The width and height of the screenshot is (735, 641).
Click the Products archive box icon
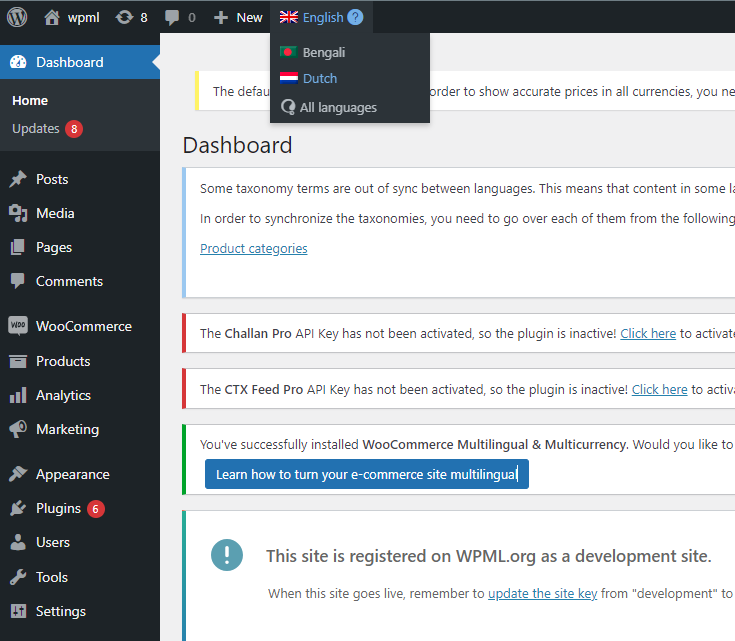[18, 361]
